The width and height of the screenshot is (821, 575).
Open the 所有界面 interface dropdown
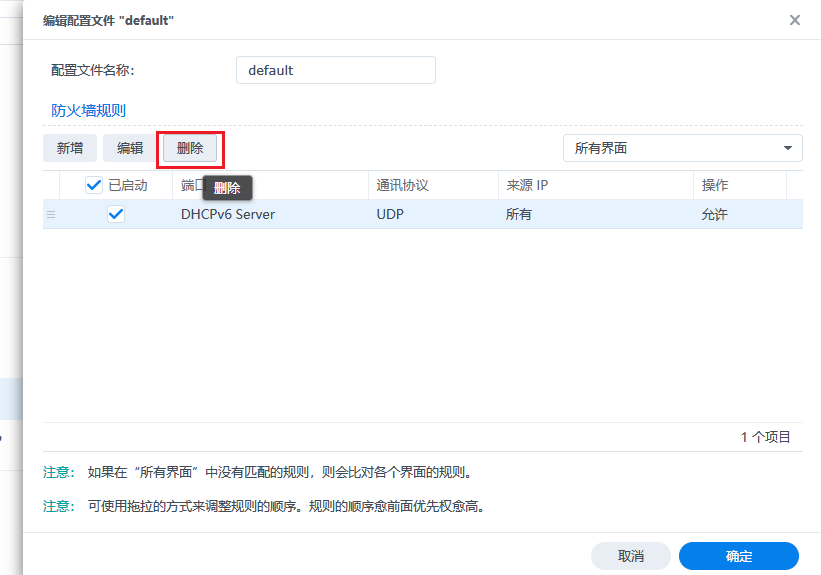click(682, 148)
